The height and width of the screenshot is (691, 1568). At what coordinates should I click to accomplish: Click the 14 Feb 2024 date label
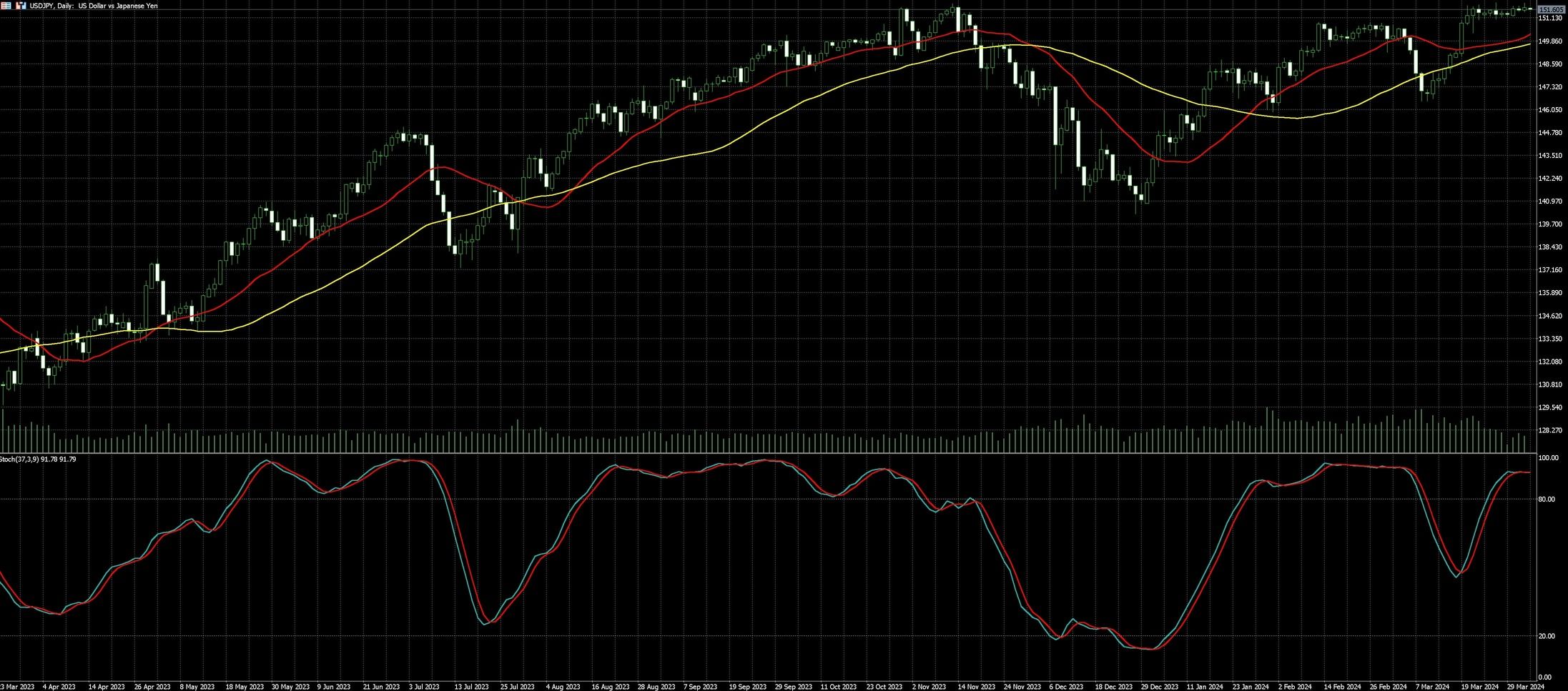tap(1342, 687)
